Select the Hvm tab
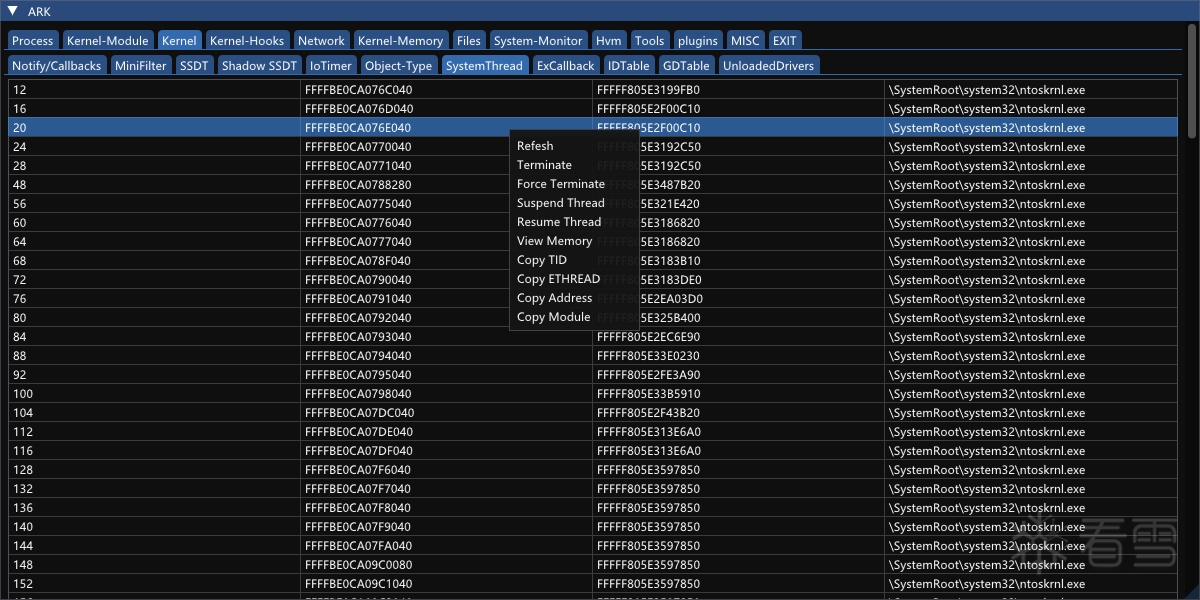1200x600 pixels. click(x=608, y=40)
